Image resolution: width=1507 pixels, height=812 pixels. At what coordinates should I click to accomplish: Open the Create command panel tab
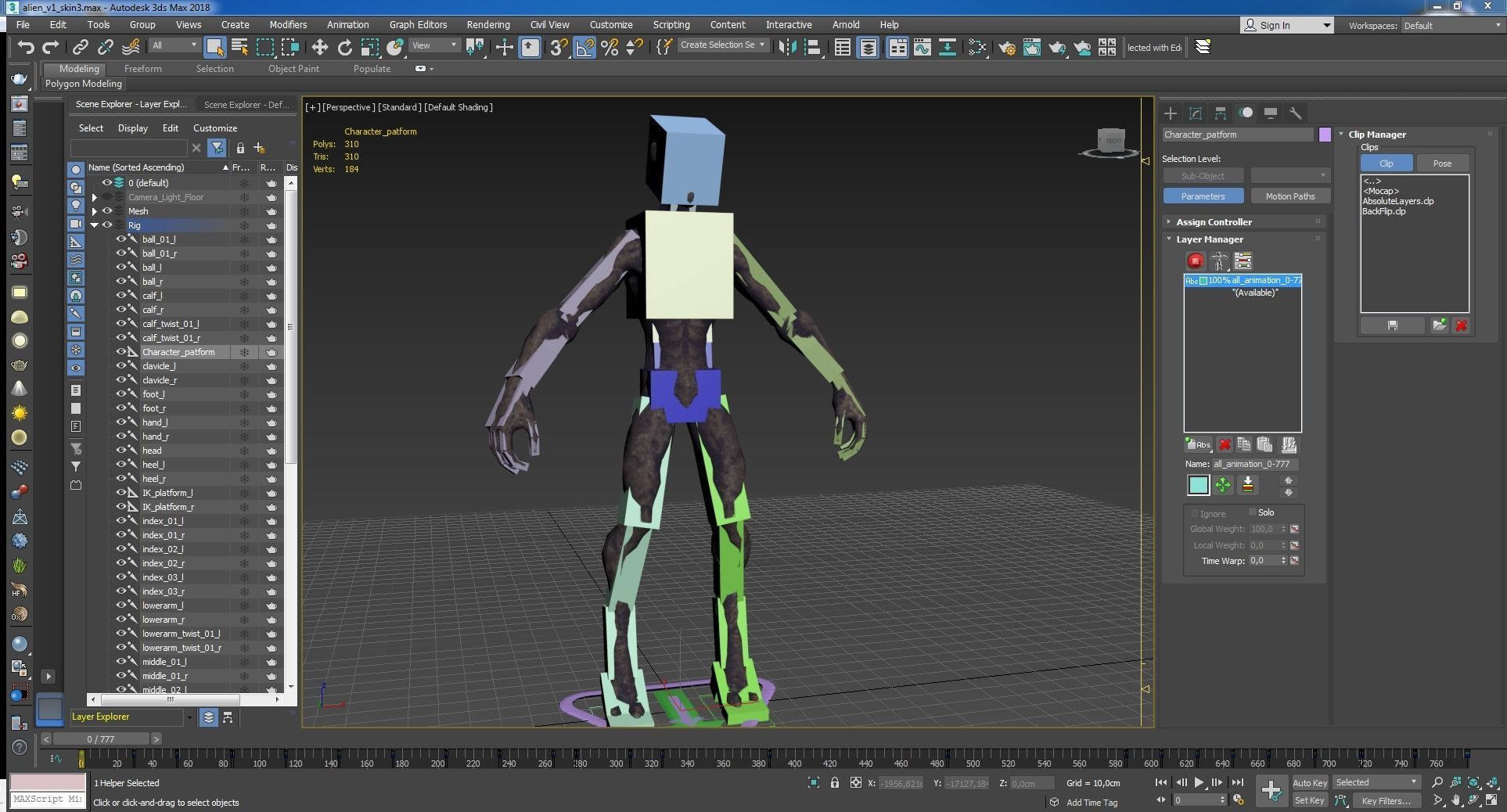(1171, 113)
